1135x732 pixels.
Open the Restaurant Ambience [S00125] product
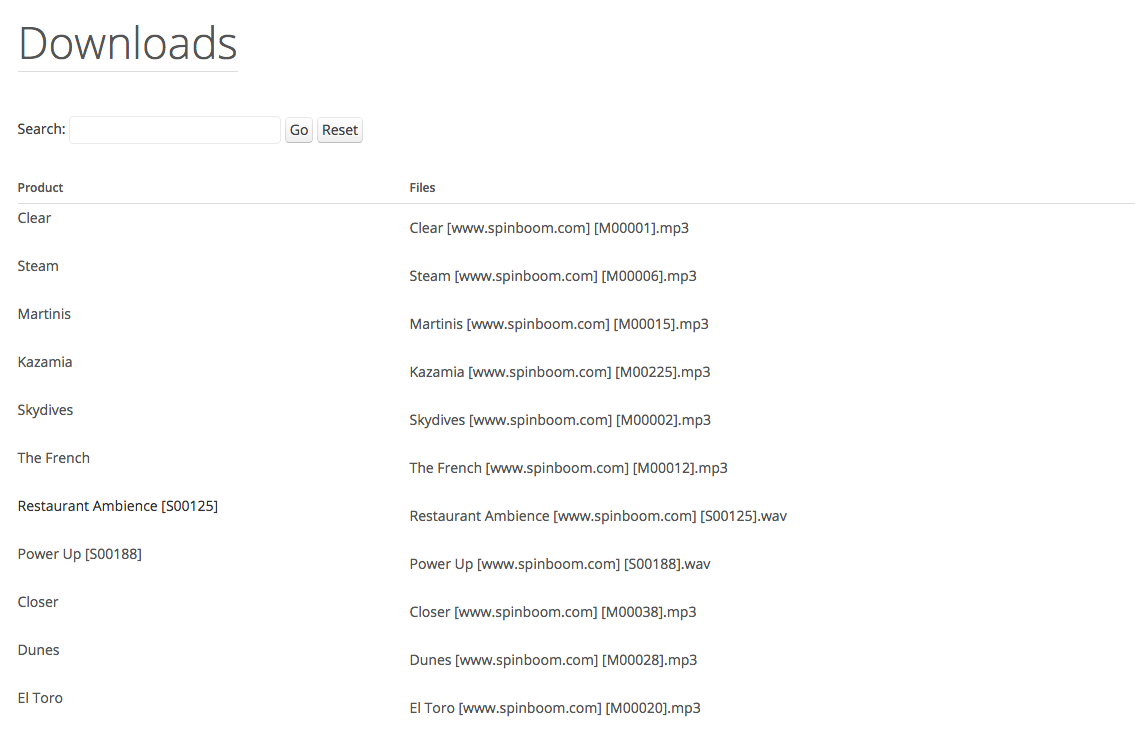118,506
